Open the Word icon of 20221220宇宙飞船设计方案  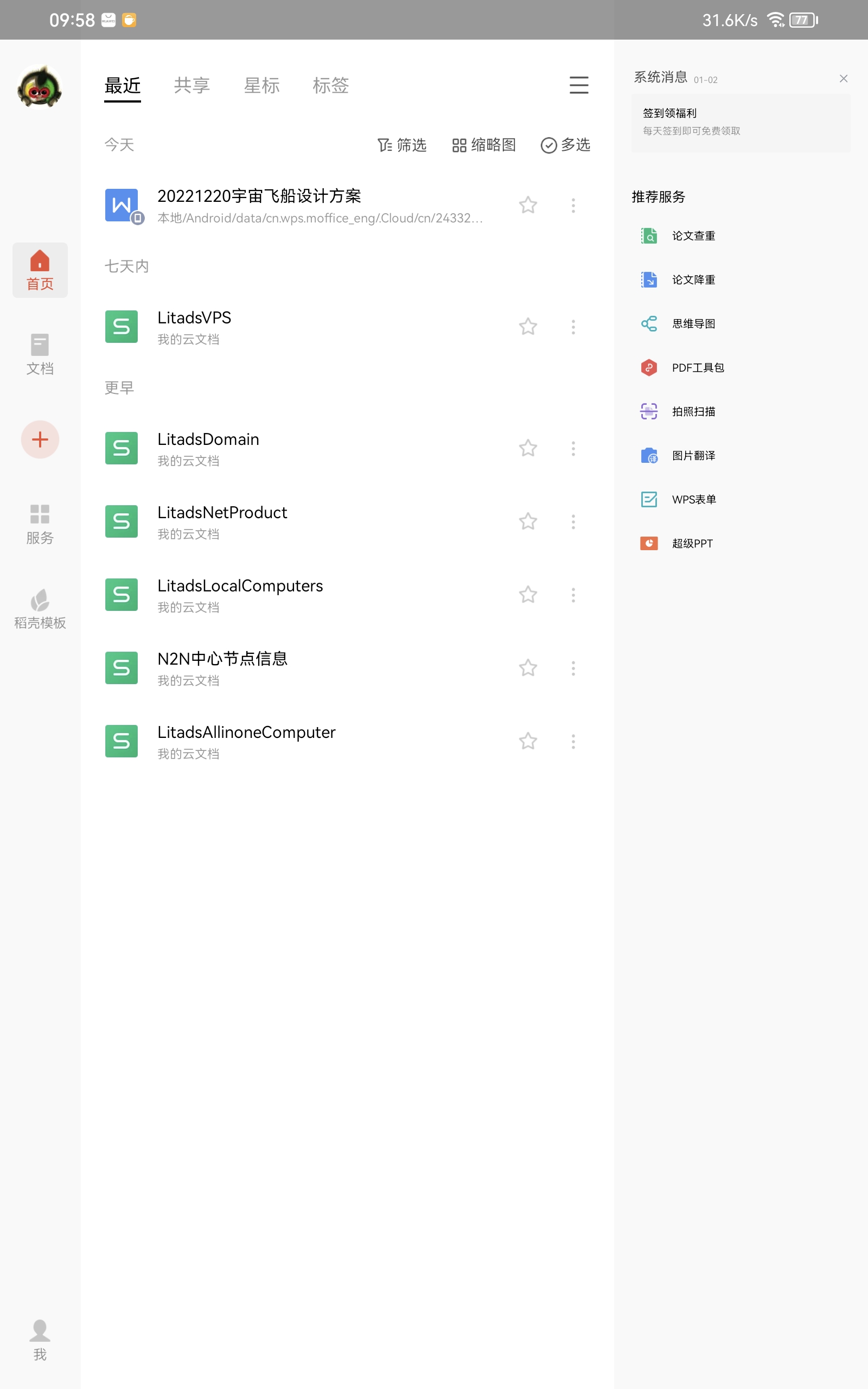tap(122, 206)
